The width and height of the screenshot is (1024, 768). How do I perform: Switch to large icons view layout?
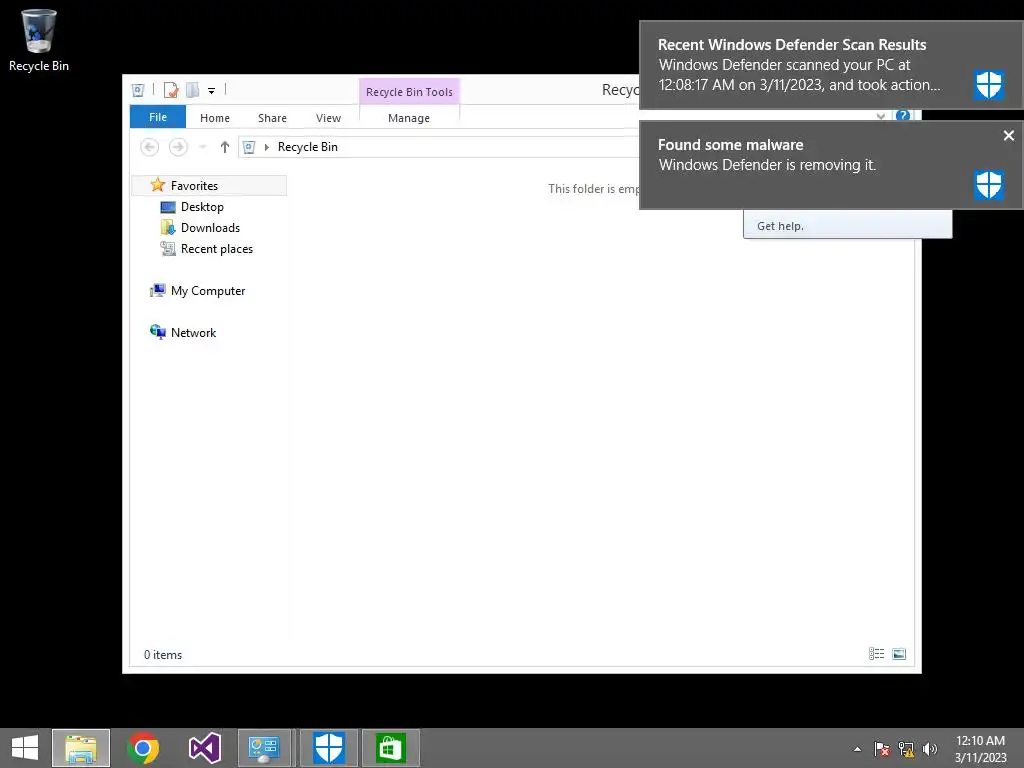click(x=899, y=654)
